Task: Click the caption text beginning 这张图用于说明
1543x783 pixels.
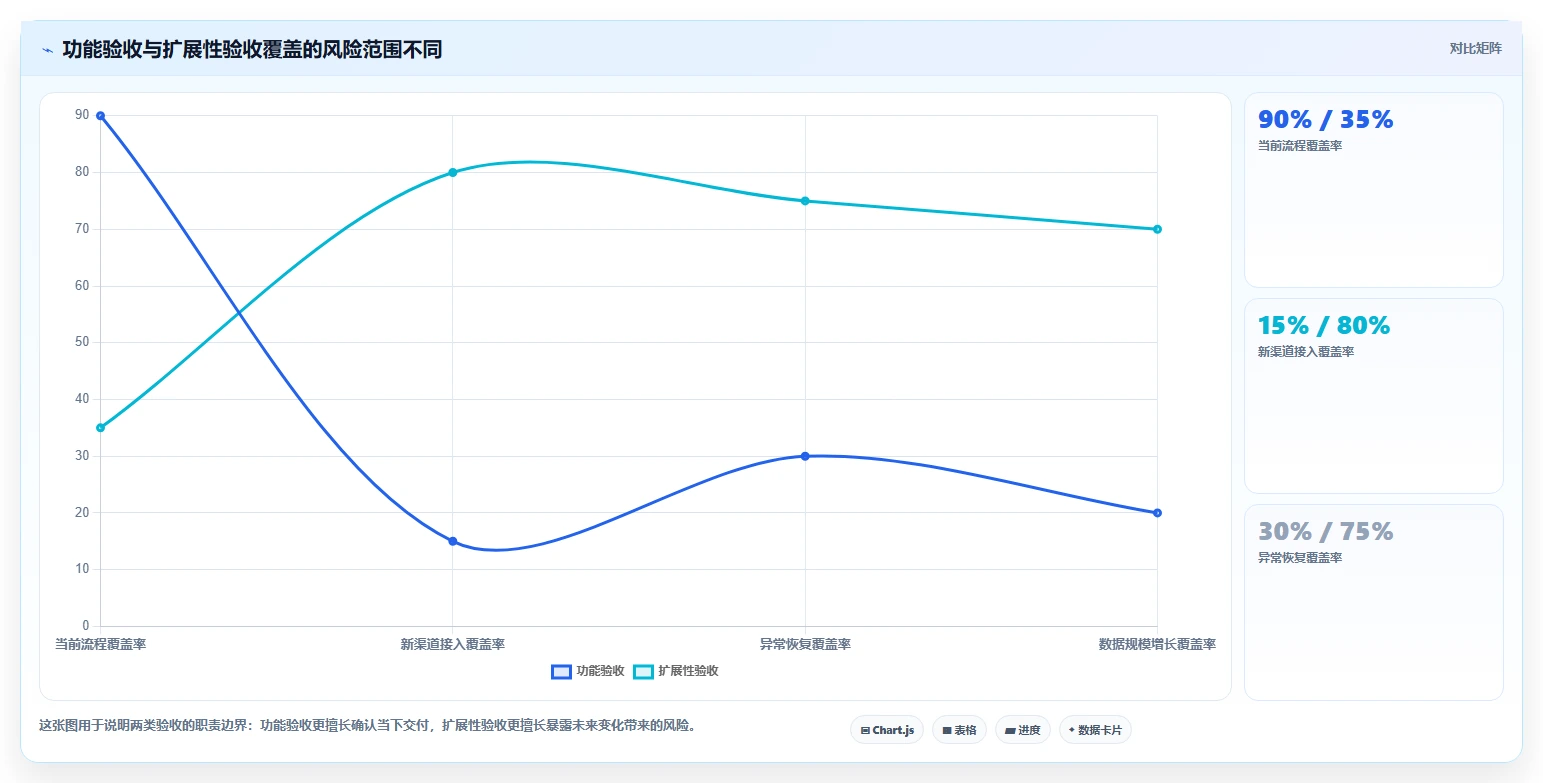Action: (x=367, y=725)
